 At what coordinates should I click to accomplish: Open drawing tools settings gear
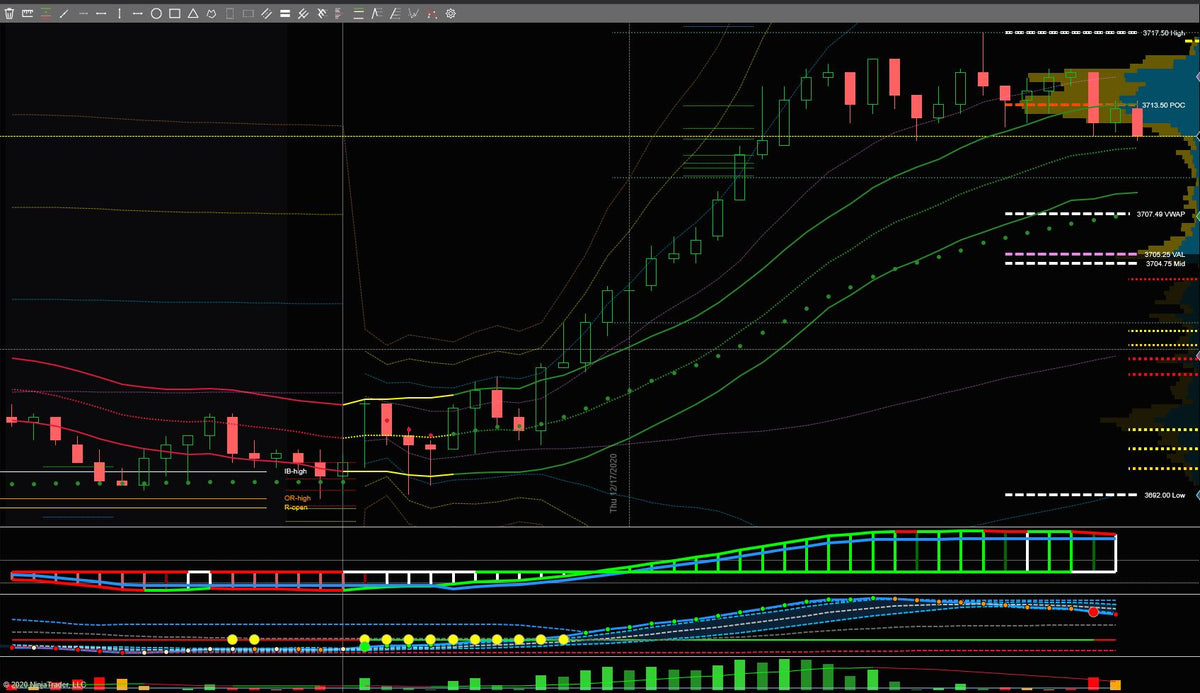click(x=451, y=14)
